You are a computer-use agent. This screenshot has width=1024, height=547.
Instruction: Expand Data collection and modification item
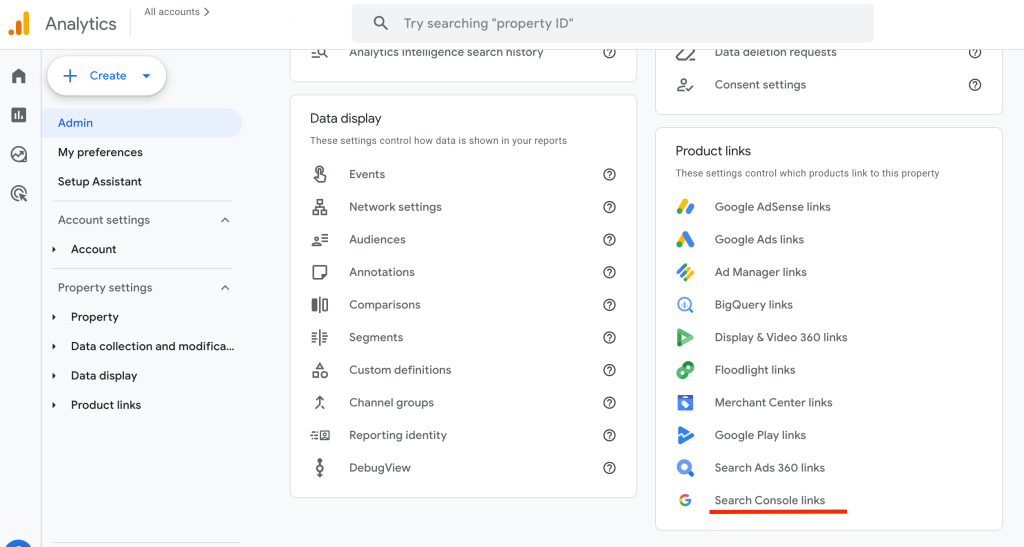54,347
